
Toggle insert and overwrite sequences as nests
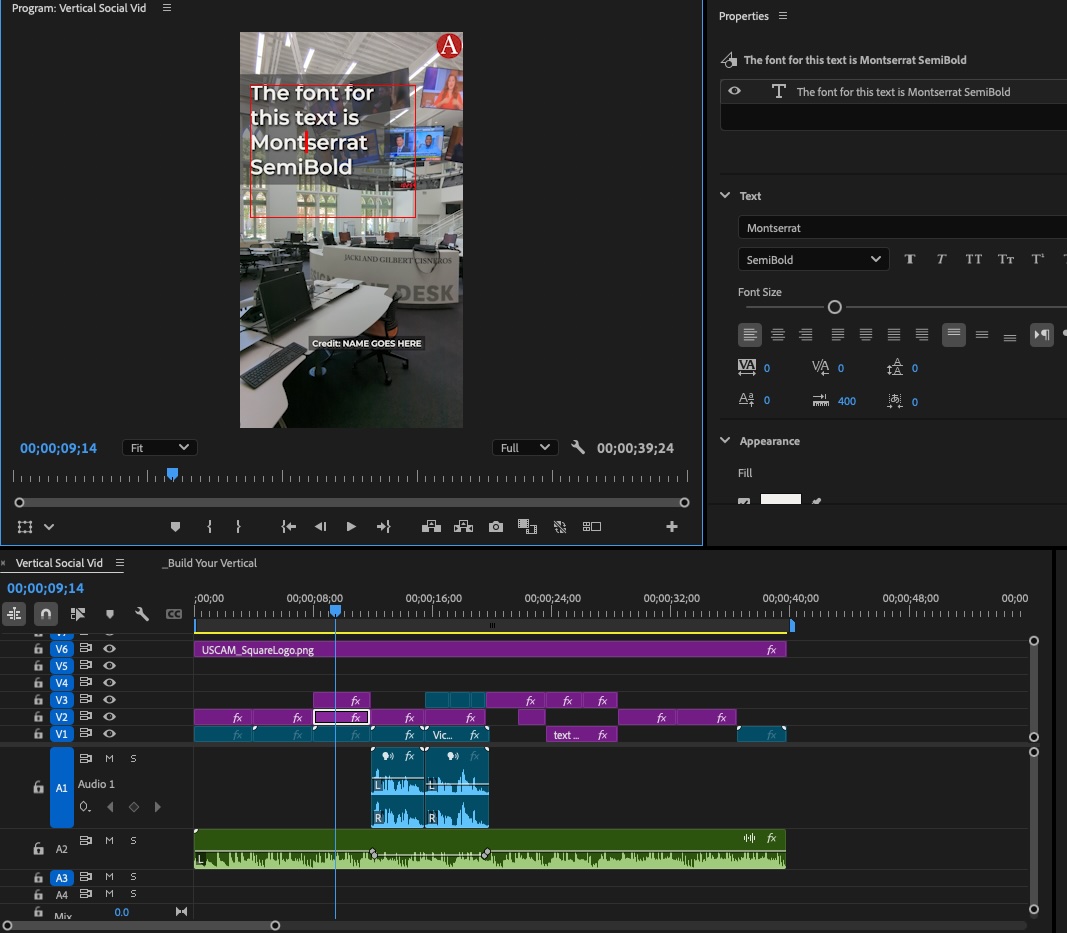[14, 614]
